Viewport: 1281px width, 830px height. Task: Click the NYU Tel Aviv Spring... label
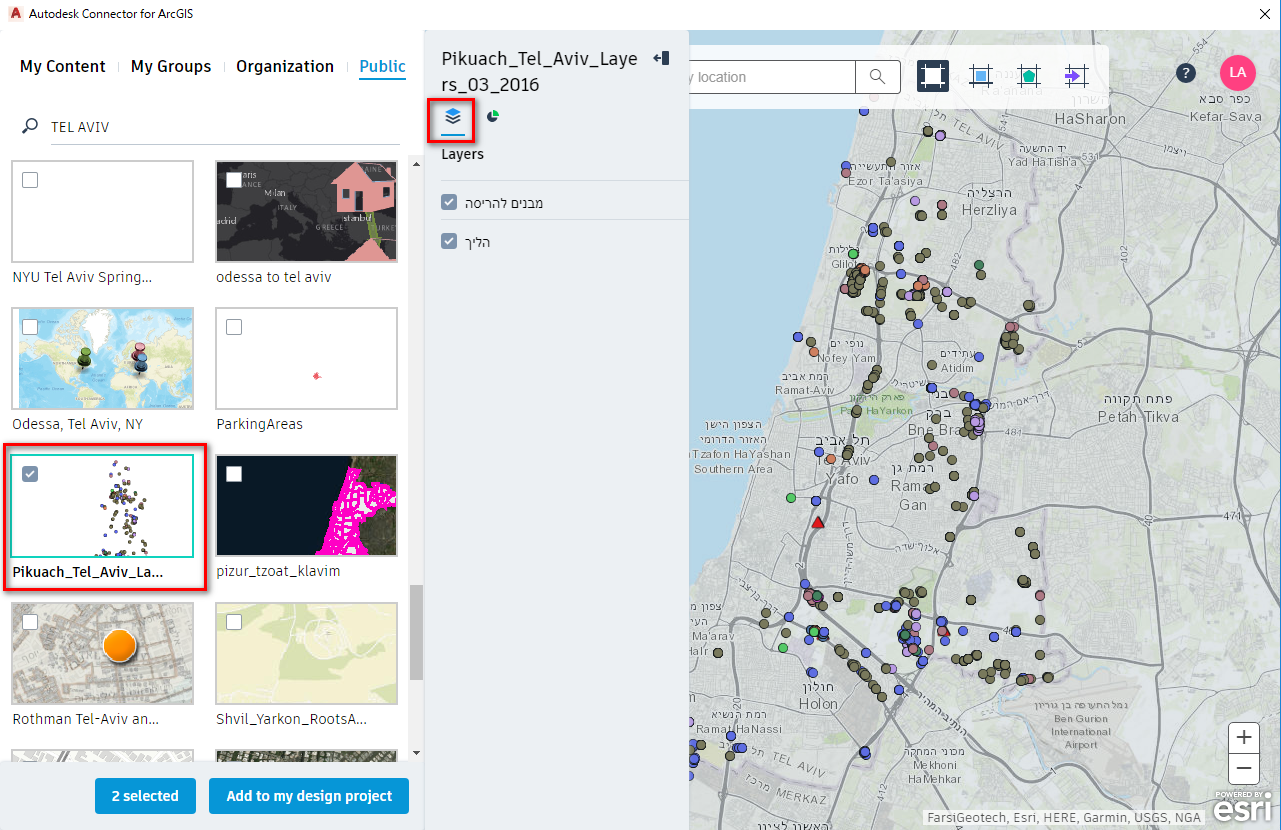click(82, 277)
